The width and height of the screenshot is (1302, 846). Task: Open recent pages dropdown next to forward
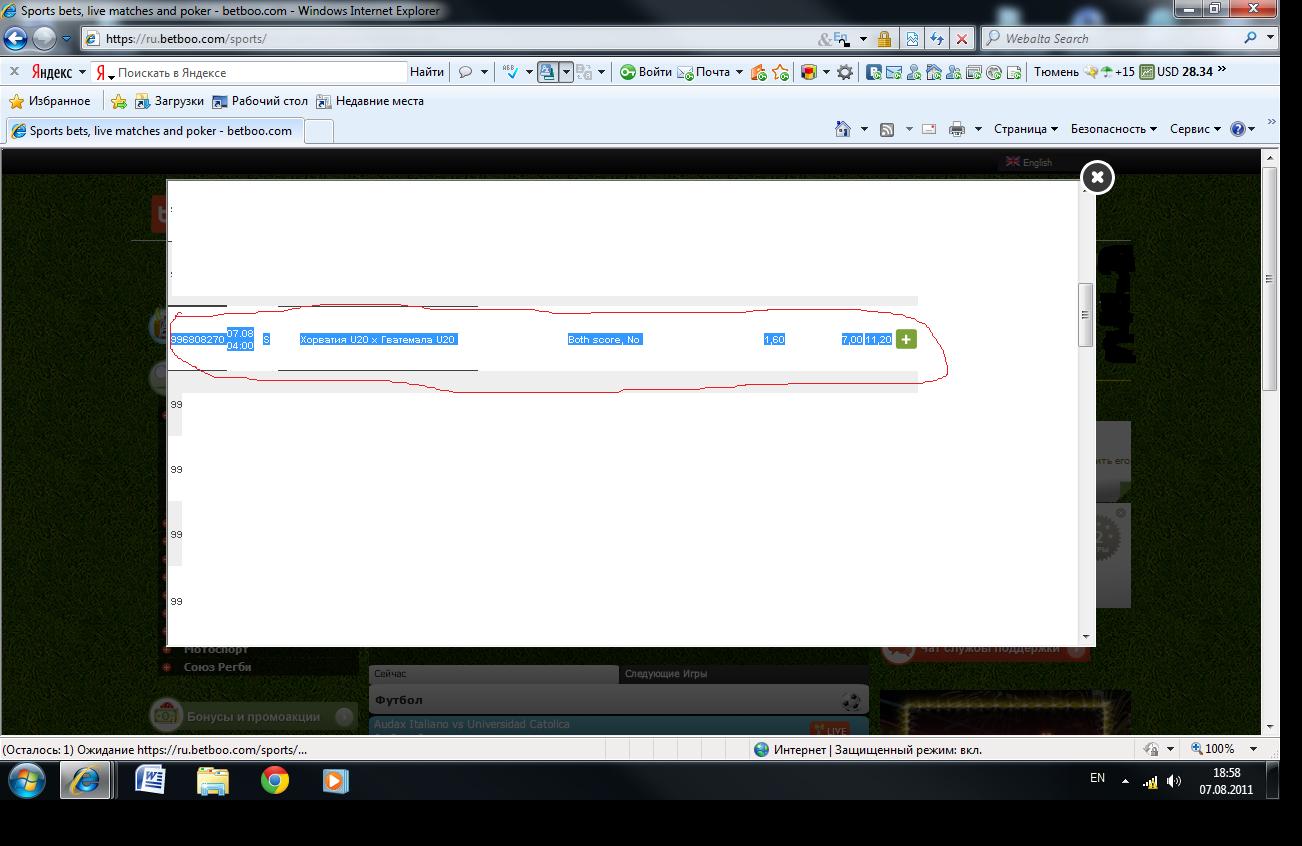click(67, 39)
